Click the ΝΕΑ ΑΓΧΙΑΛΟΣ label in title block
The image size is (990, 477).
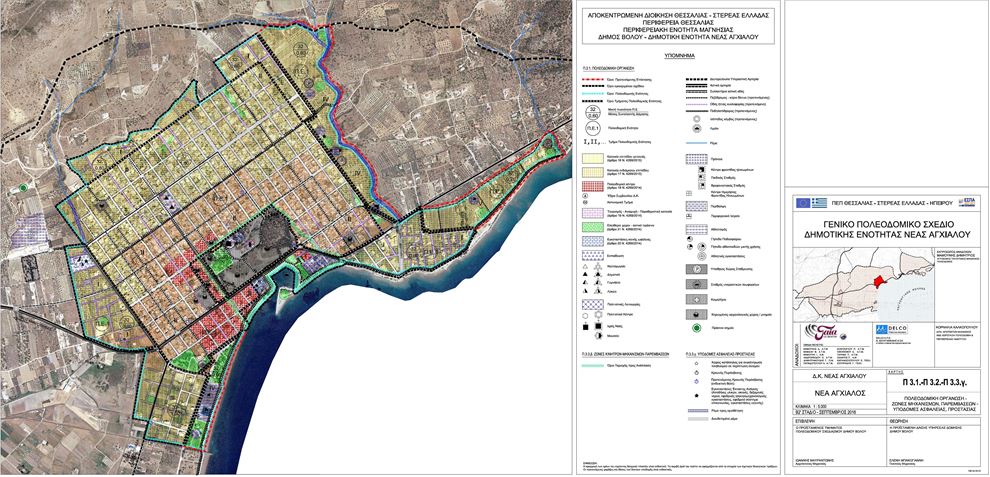(x=840, y=394)
